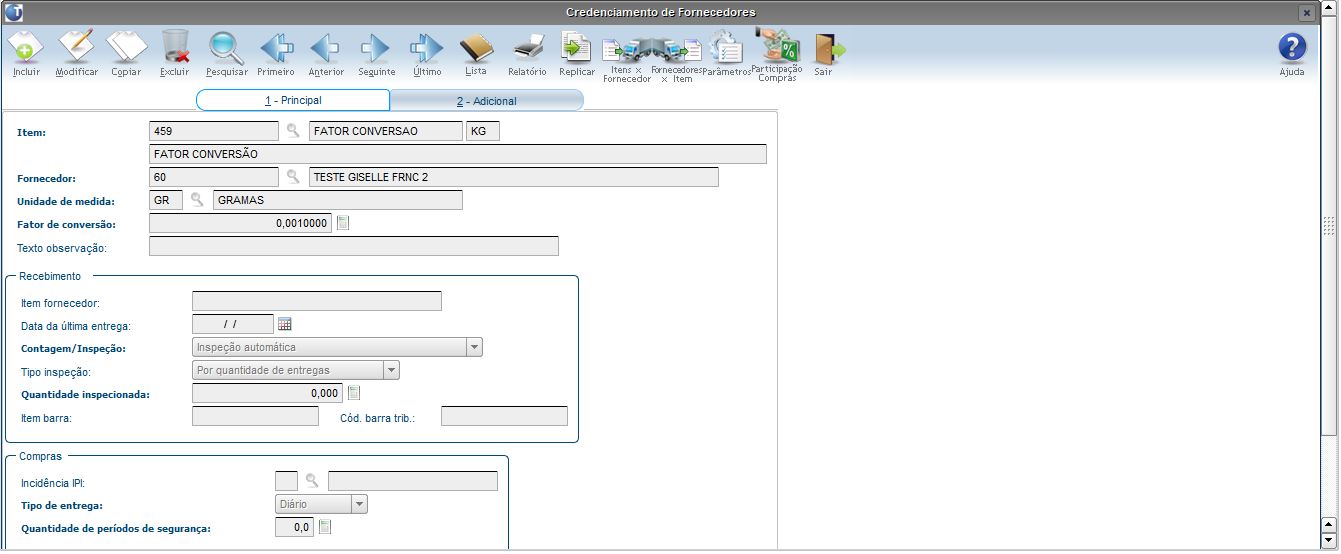This screenshot has height=554, width=1341.
Task: Expand the Contagem/Inspeção dropdown
Action: pyautogui.click(x=474, y=347)
